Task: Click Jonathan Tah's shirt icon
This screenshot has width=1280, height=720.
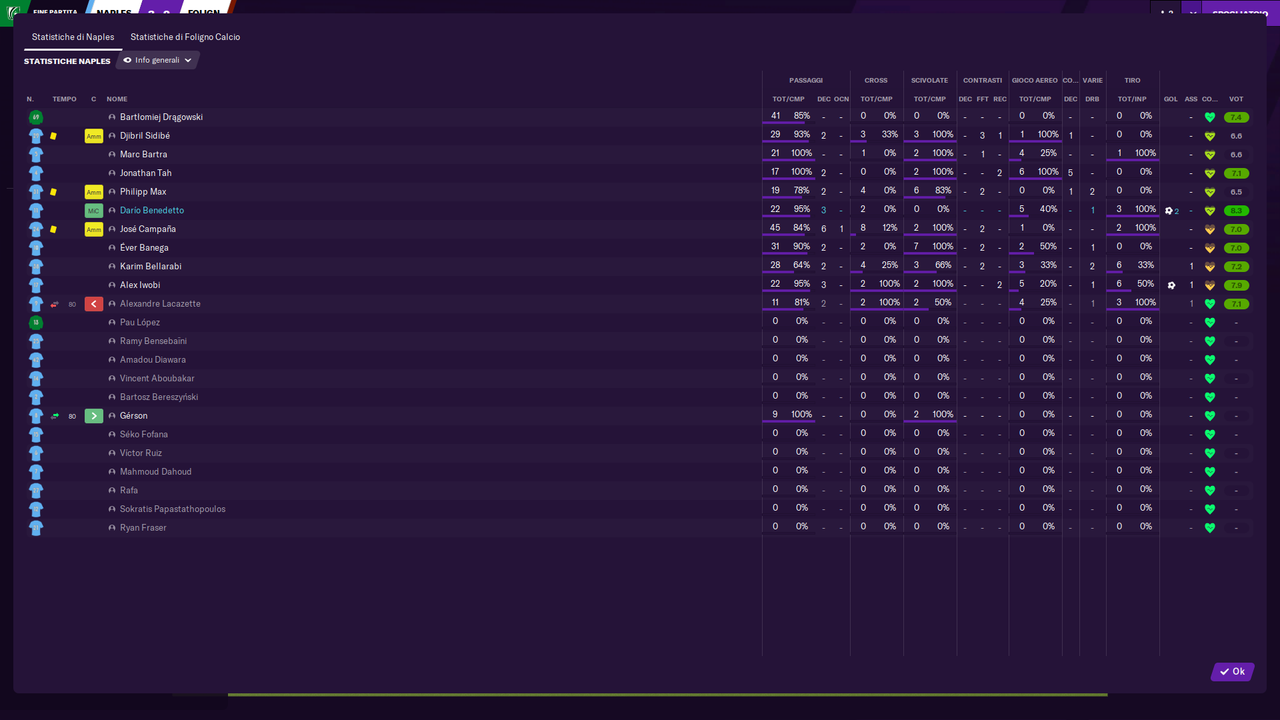Action: (x=36, y=173)
